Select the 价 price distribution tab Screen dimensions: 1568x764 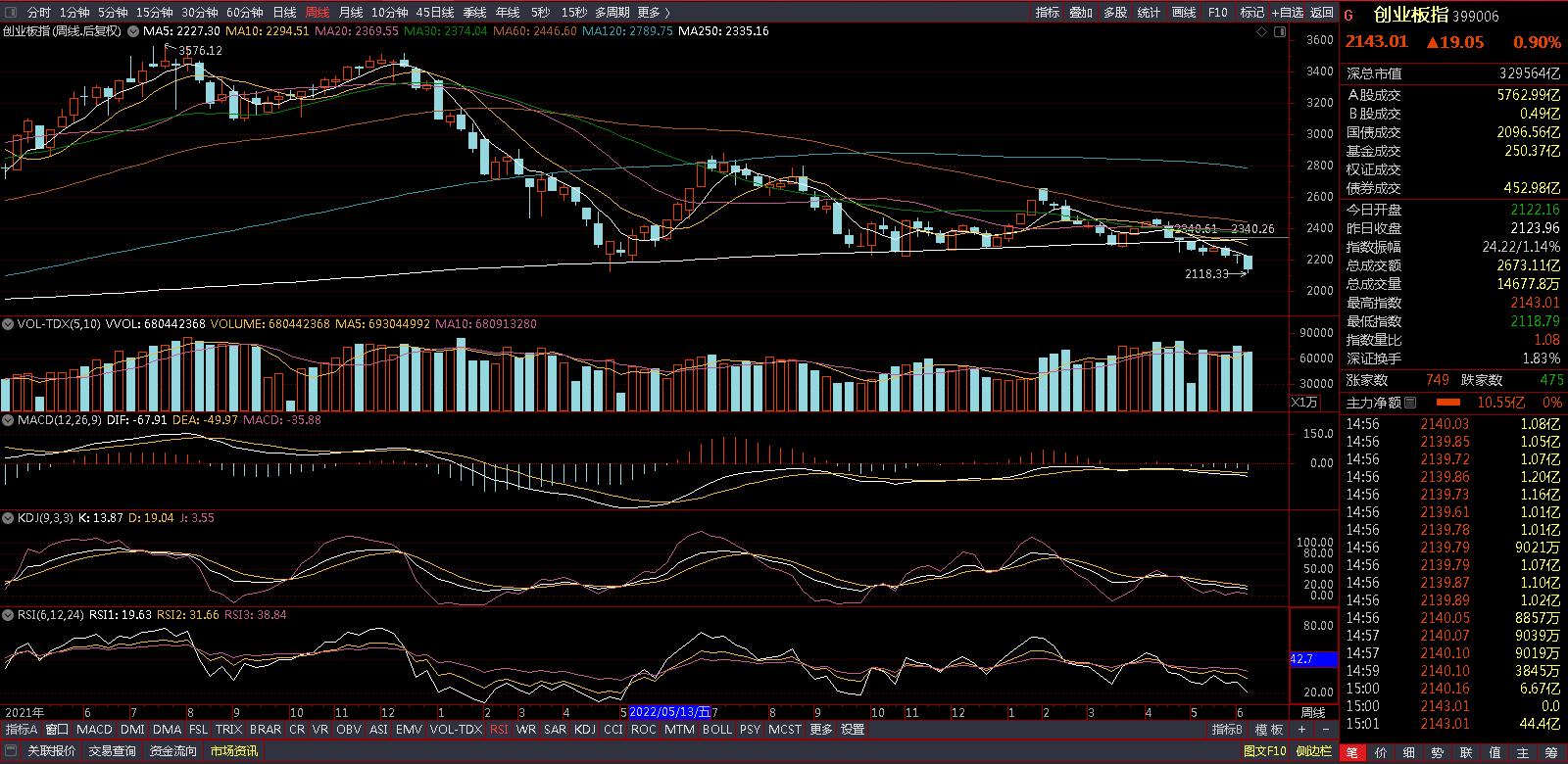[1381, 752]
